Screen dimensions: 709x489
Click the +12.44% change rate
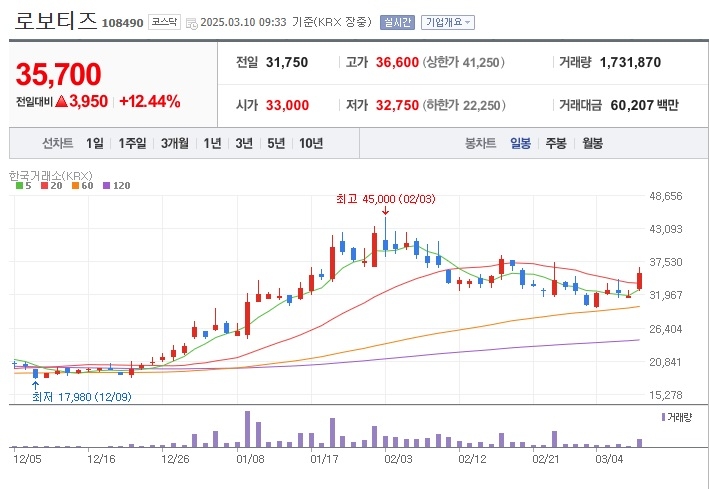[x=150, y=101]
